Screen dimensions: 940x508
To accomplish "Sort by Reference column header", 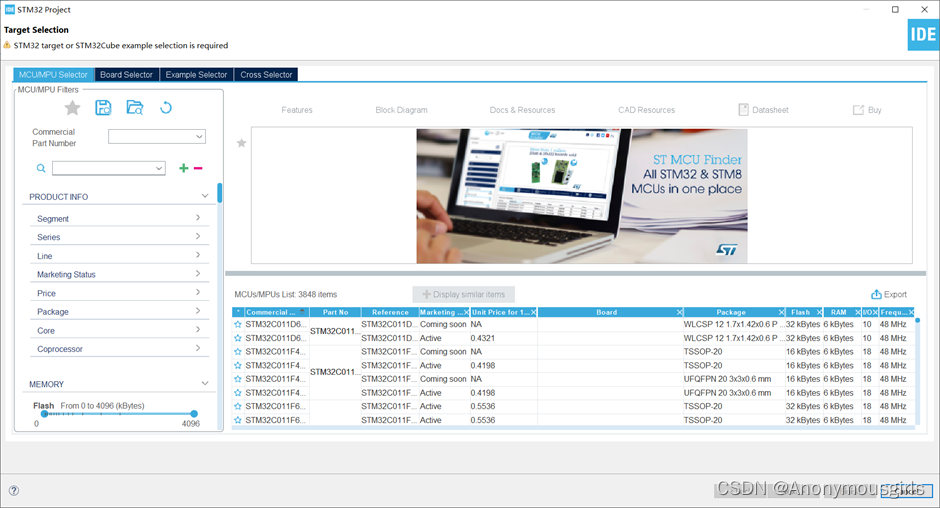I will (390, 312).
